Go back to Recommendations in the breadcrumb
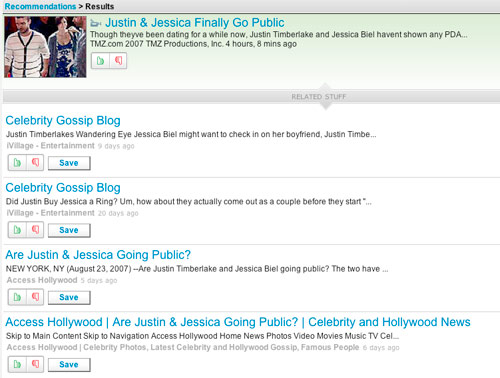500x378 pixels. [40, 6]
